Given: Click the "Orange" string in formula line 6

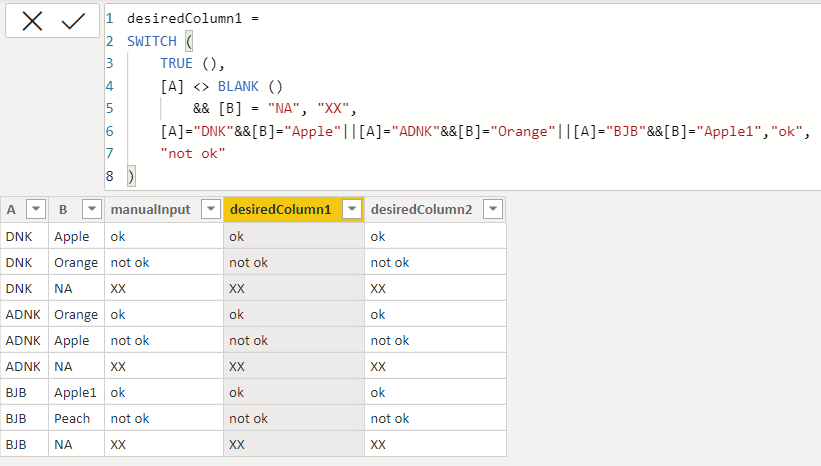Looking at the screenshot, I should tap(523, 131).
